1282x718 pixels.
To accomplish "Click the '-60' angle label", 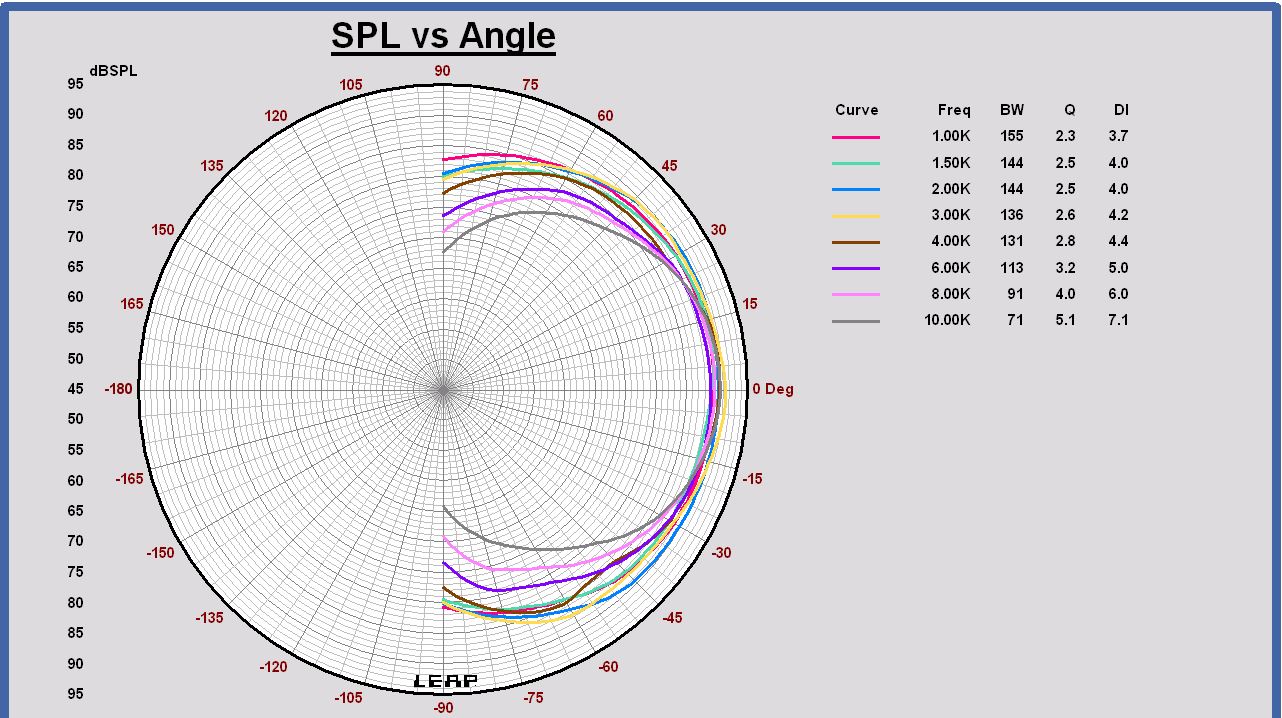I will point(608,667).
